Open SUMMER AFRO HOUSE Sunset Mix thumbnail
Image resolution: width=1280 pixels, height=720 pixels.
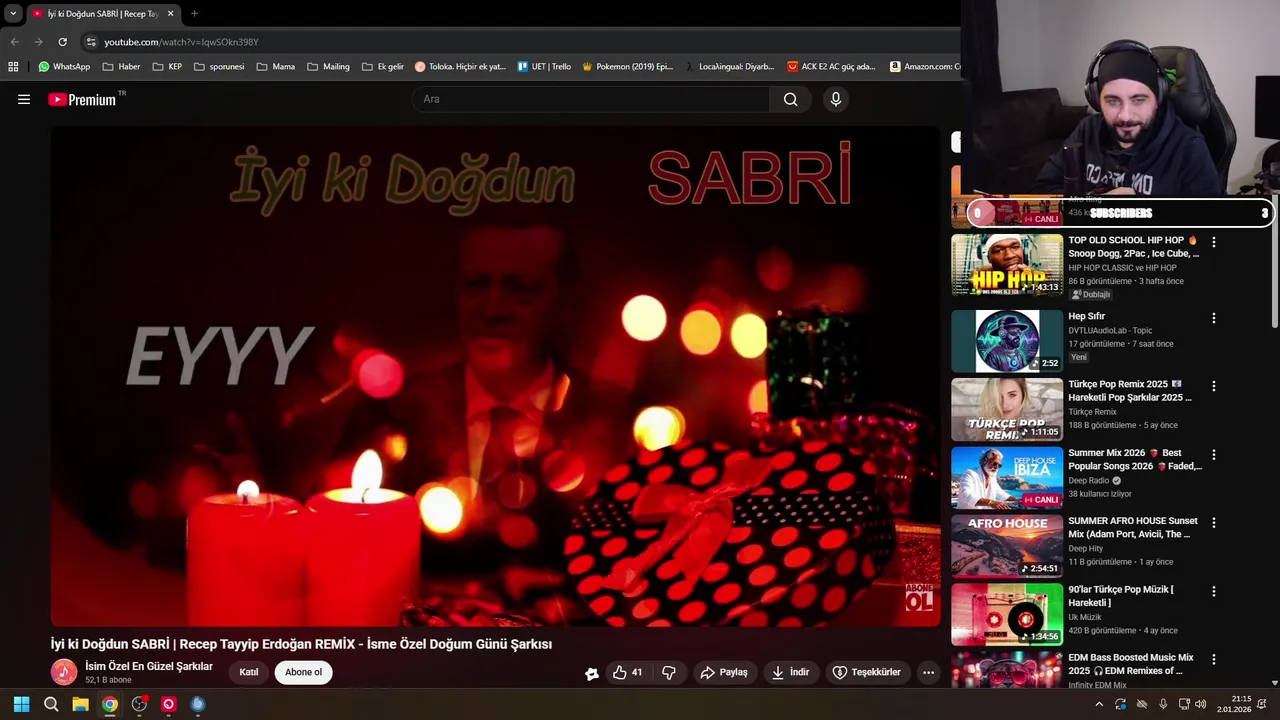[x=1007, y=546]
